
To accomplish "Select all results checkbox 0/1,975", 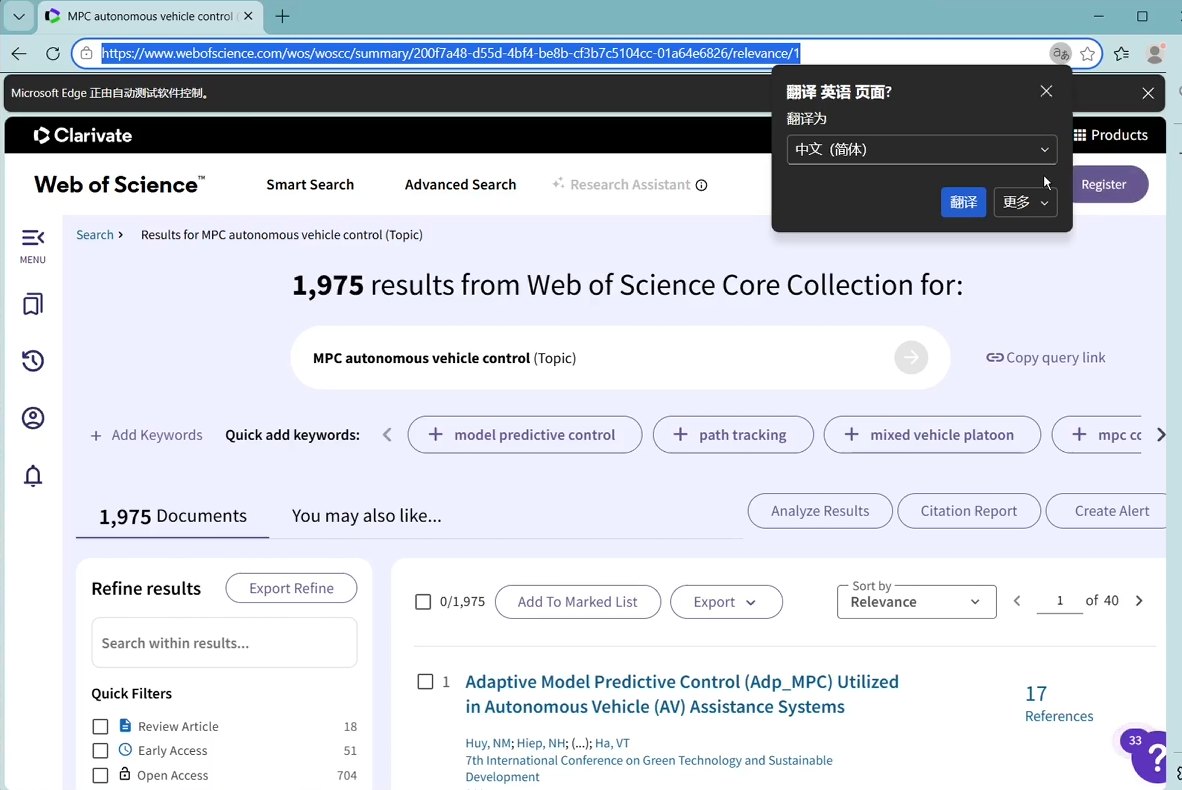I will tap(423, 602).
